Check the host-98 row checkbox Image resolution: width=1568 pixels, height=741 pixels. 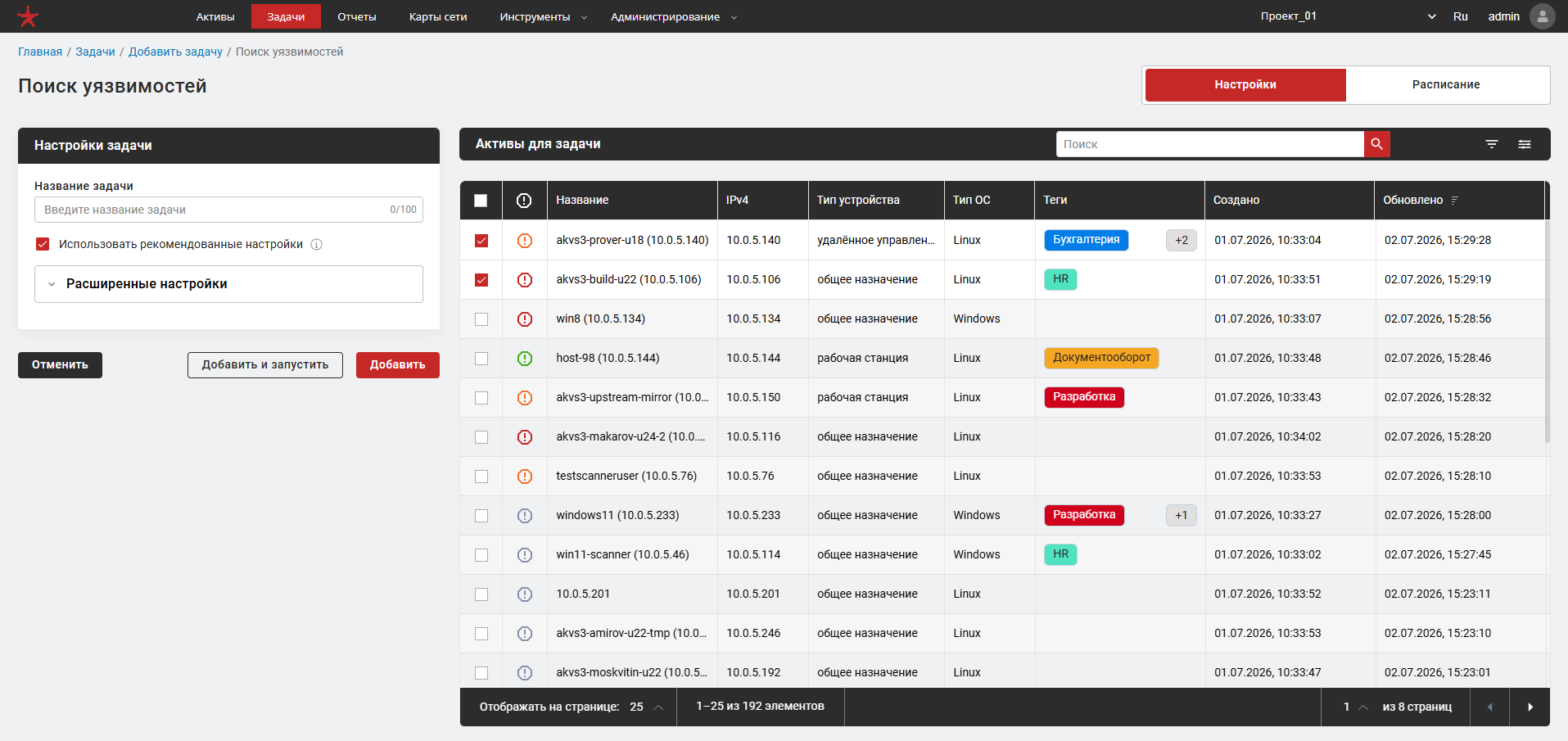click(481, 359)
